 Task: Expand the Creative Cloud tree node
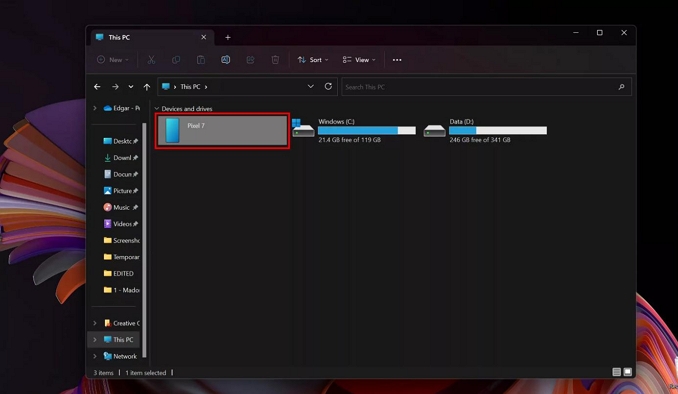pos(95,323)
